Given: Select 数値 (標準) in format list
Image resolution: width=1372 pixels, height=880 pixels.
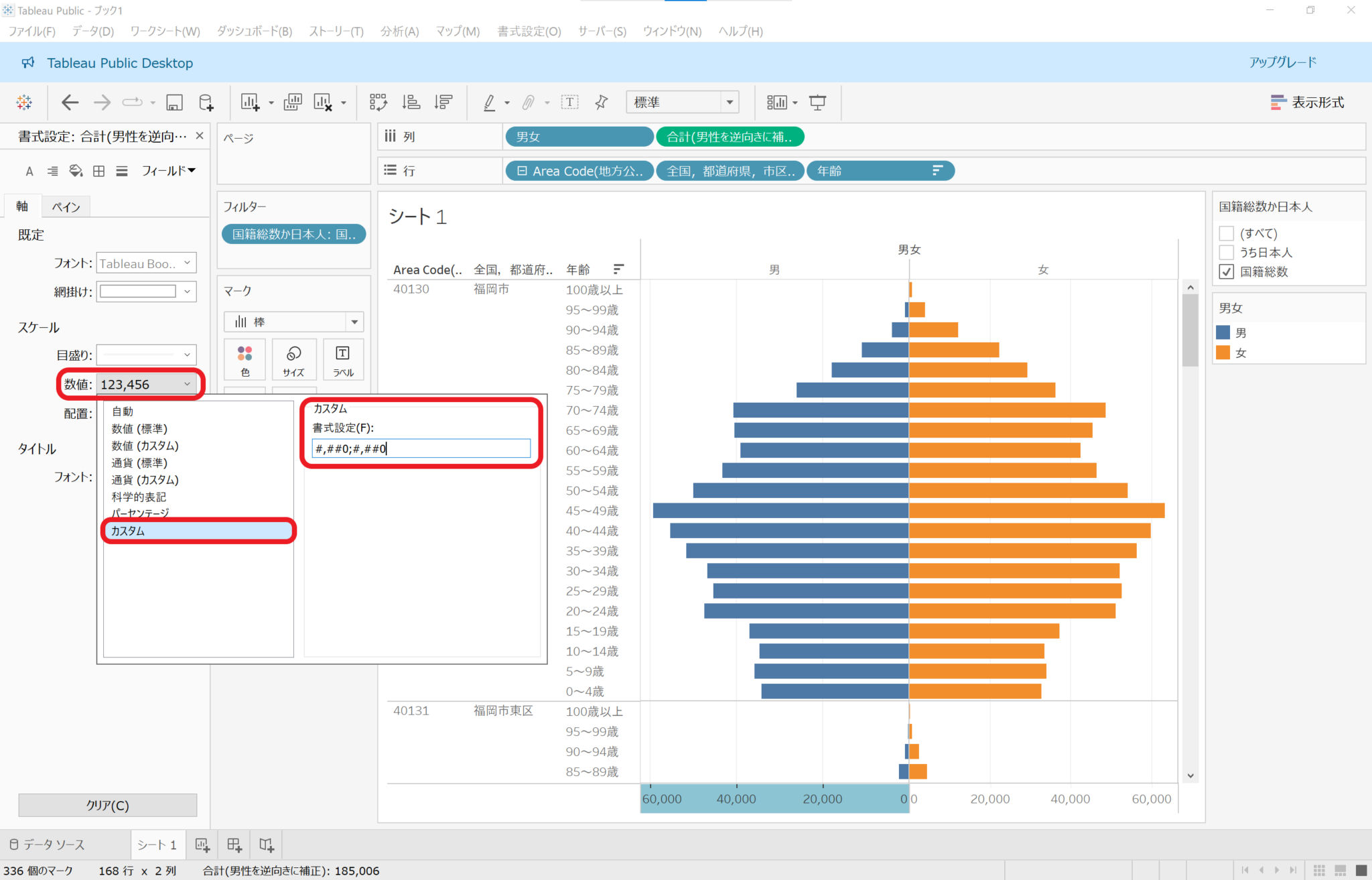Looking at the screenshot, I should pyautogui.click(x=139, y=428).
